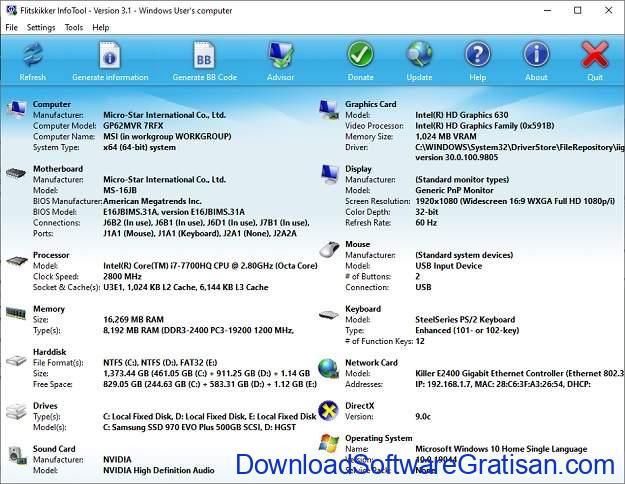Open the File menu
This screenshot has height=484, width=625.
pyautogui.click(x=11, y=27)
